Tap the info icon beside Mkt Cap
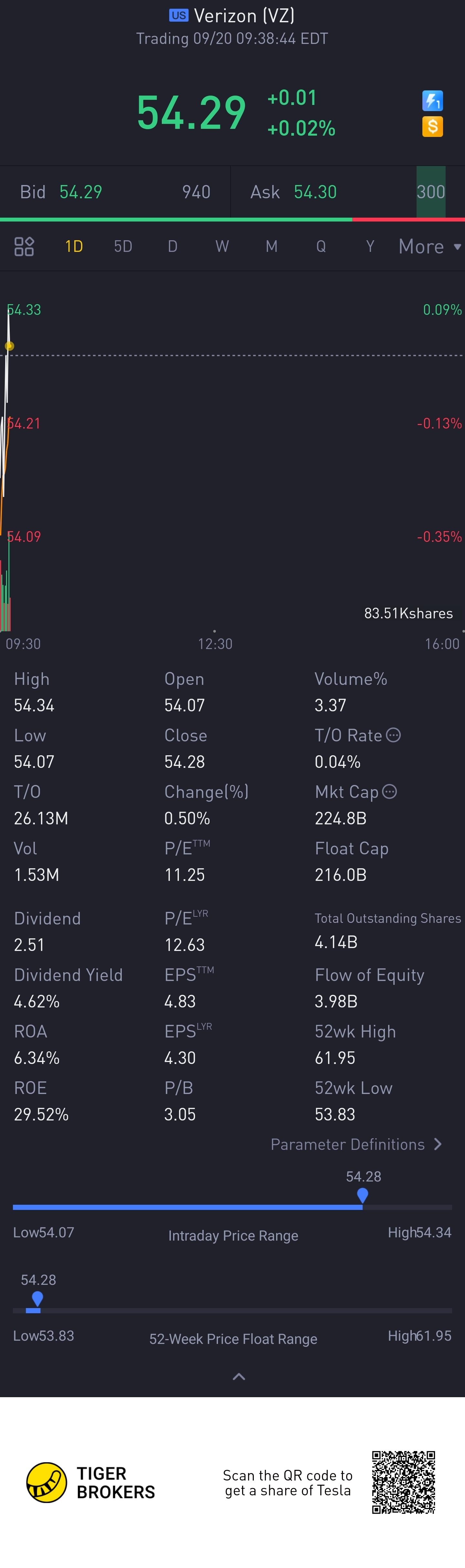The width and height of the screenshot is (465, 1568). tap(389, 791)
